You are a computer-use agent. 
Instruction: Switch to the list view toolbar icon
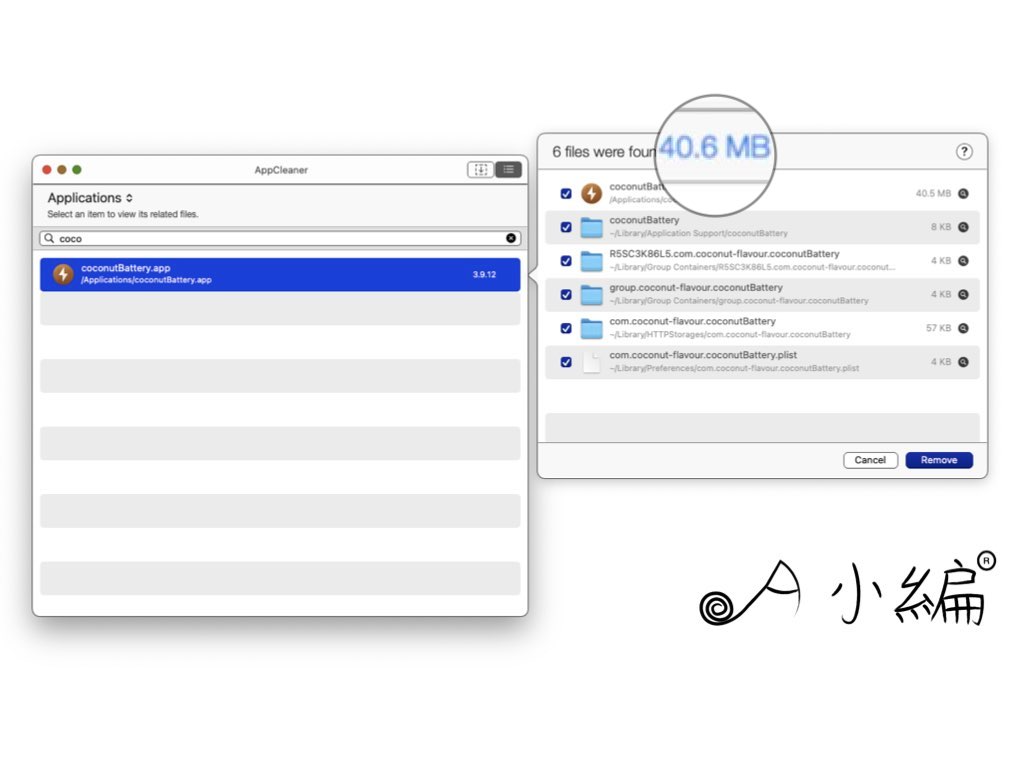point(509,170)
